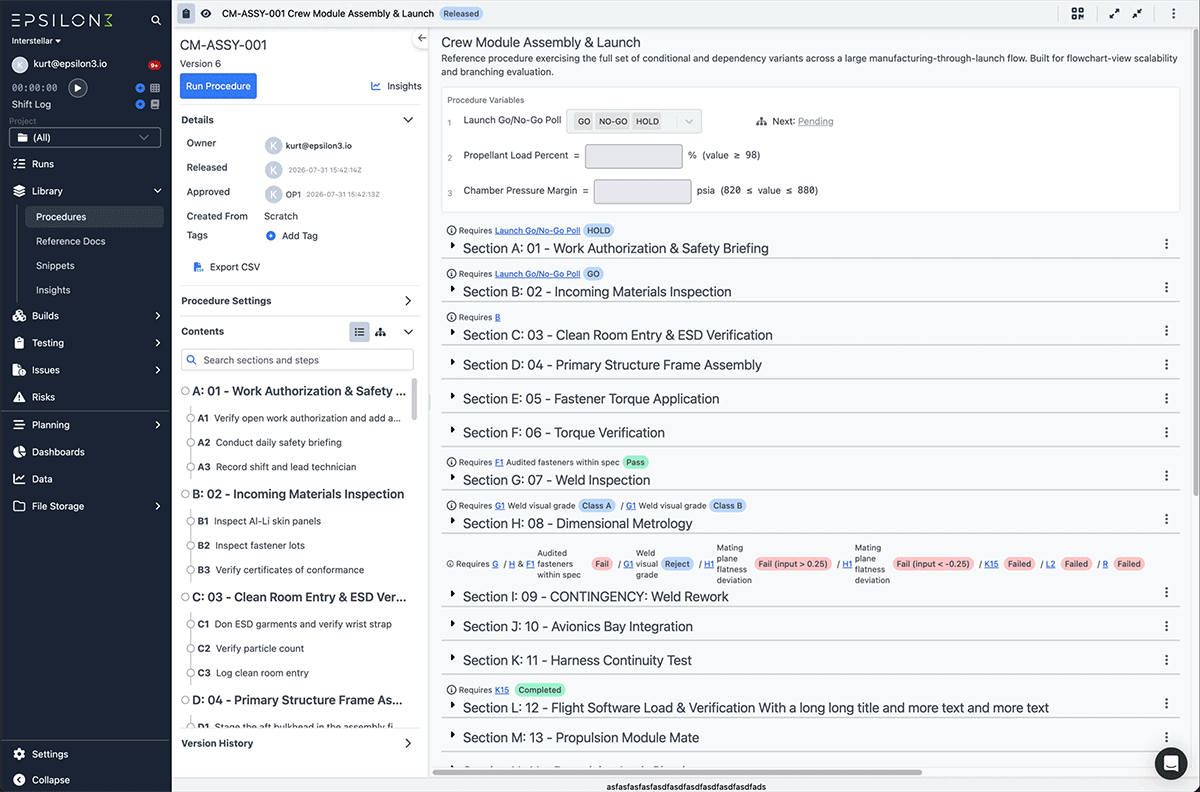
Task: Click the Next step hierarchy icon
Action: (x=762, y=122)
